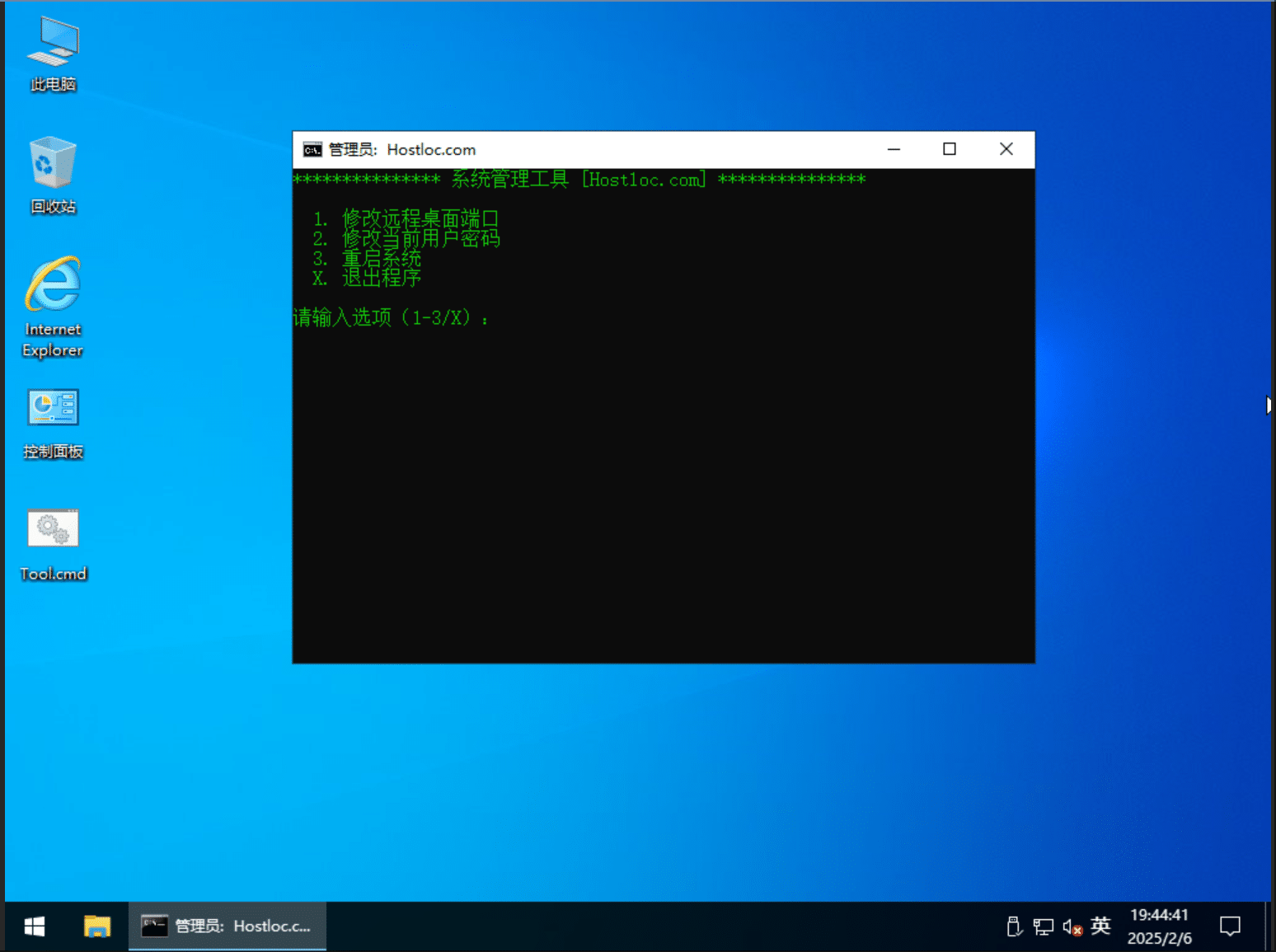The height and width of the screenshot is (952, 1276).
Task: Open the 回收站 recycle bin
Action: (x=52, y=173)
